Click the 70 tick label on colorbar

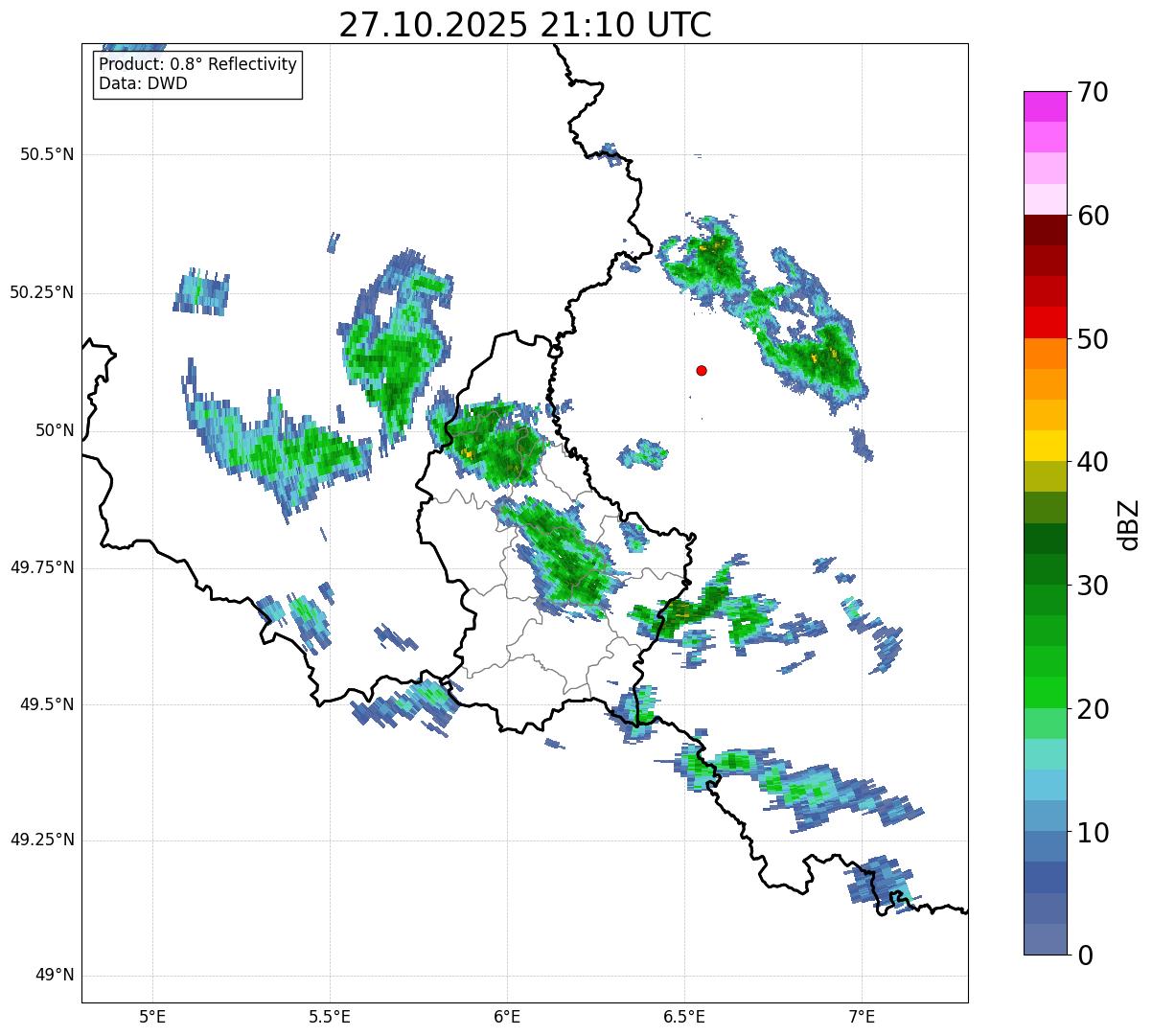point(1093,92)
